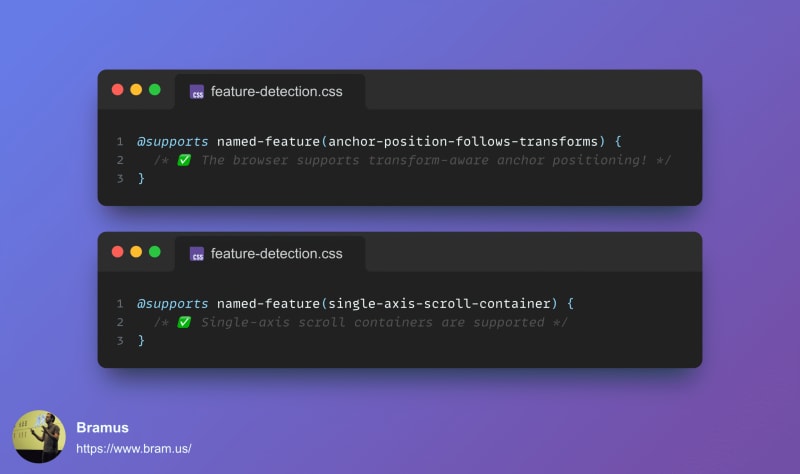Viewport: 800px width, 474px height.
Task: Click the CSS file icon in top window tab
Action: (x=197, y=92)
